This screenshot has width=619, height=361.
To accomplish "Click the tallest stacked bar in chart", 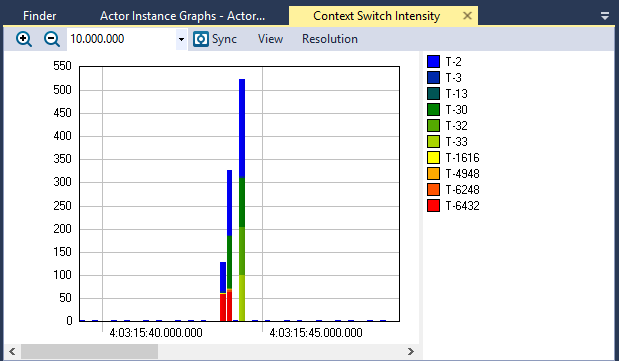I will click(242, 200).
